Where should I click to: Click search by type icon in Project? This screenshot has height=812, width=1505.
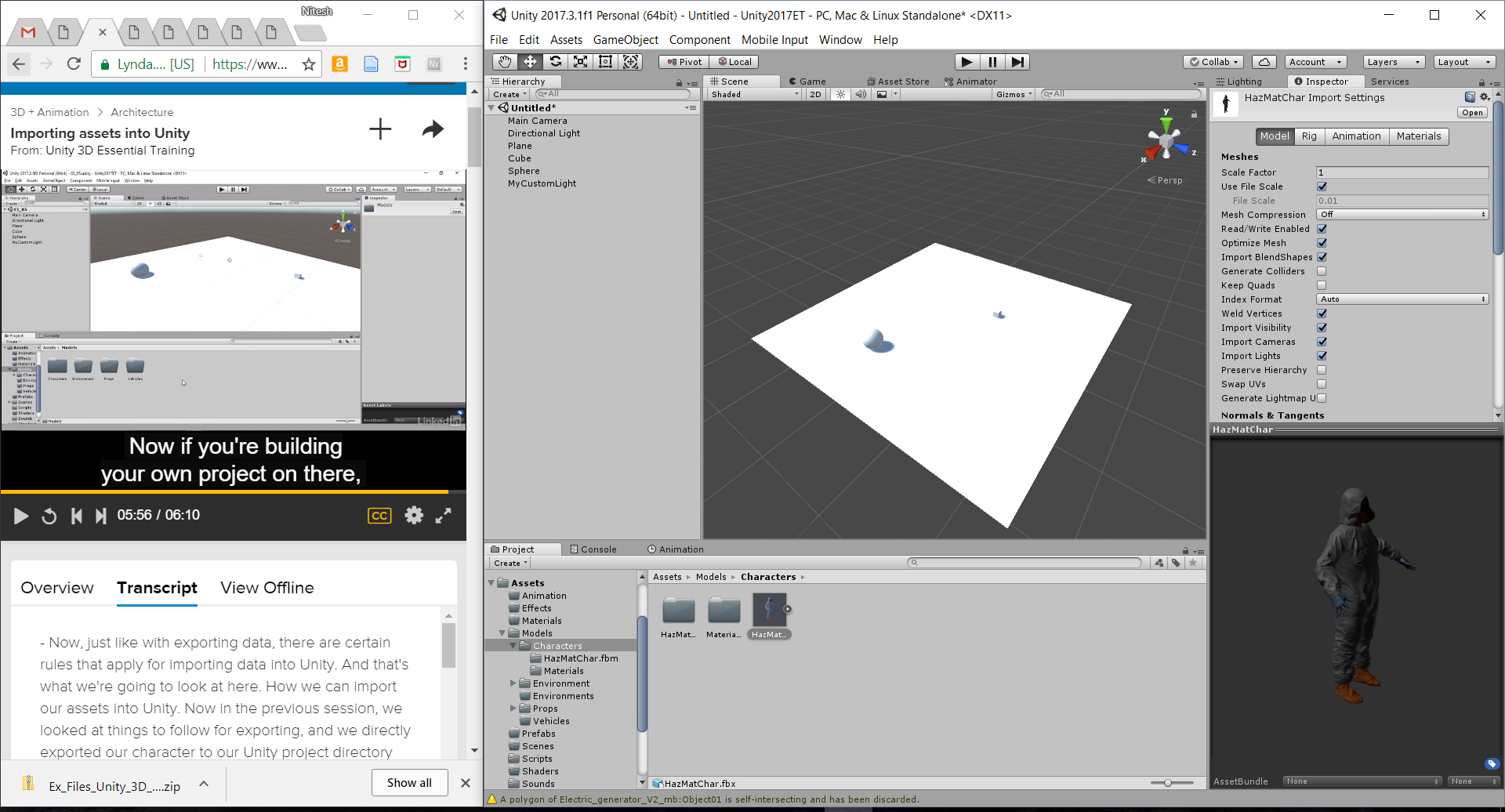[x=1159, y=563]
